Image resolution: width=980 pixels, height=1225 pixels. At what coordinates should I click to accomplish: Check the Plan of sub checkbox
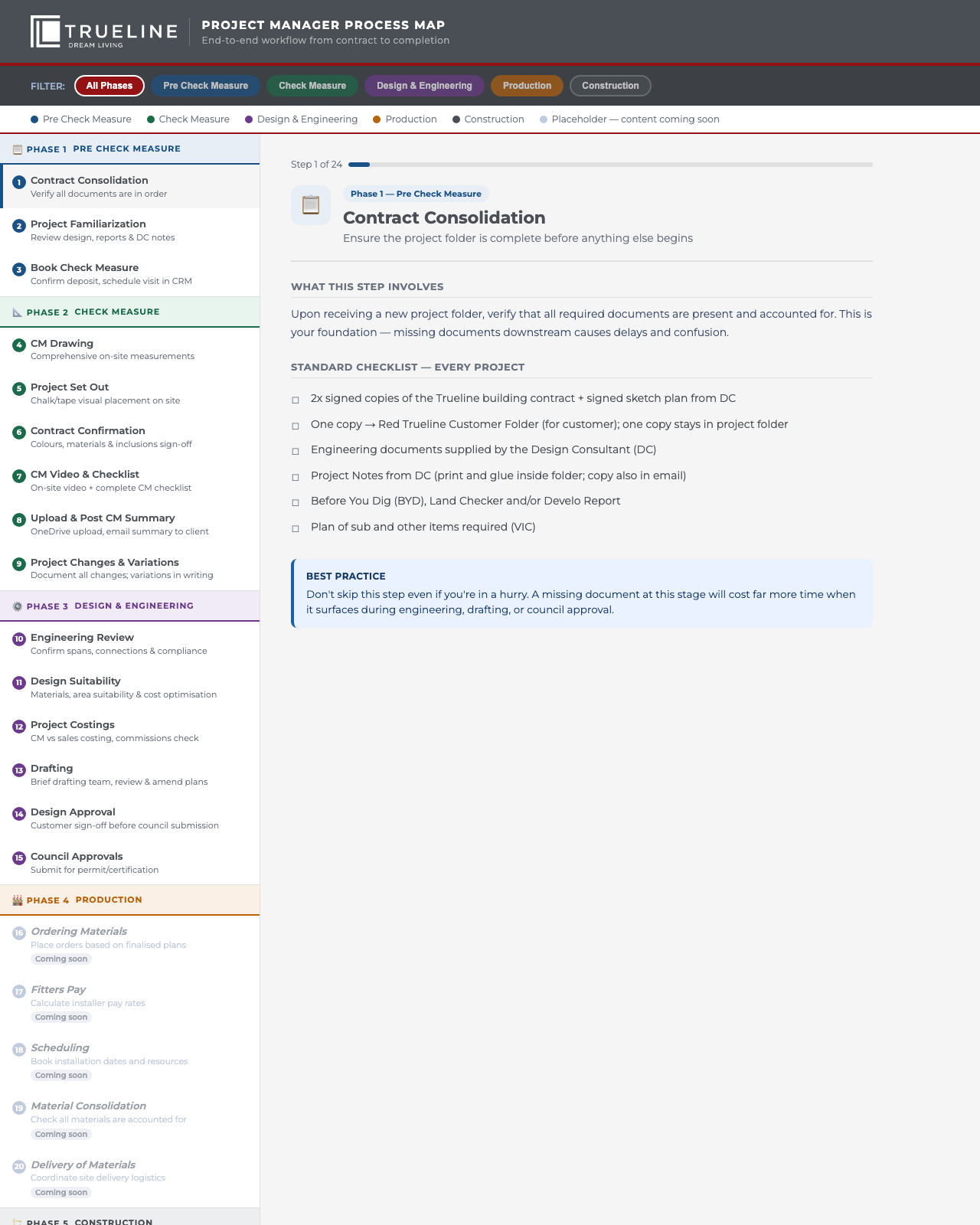(296, 528)
